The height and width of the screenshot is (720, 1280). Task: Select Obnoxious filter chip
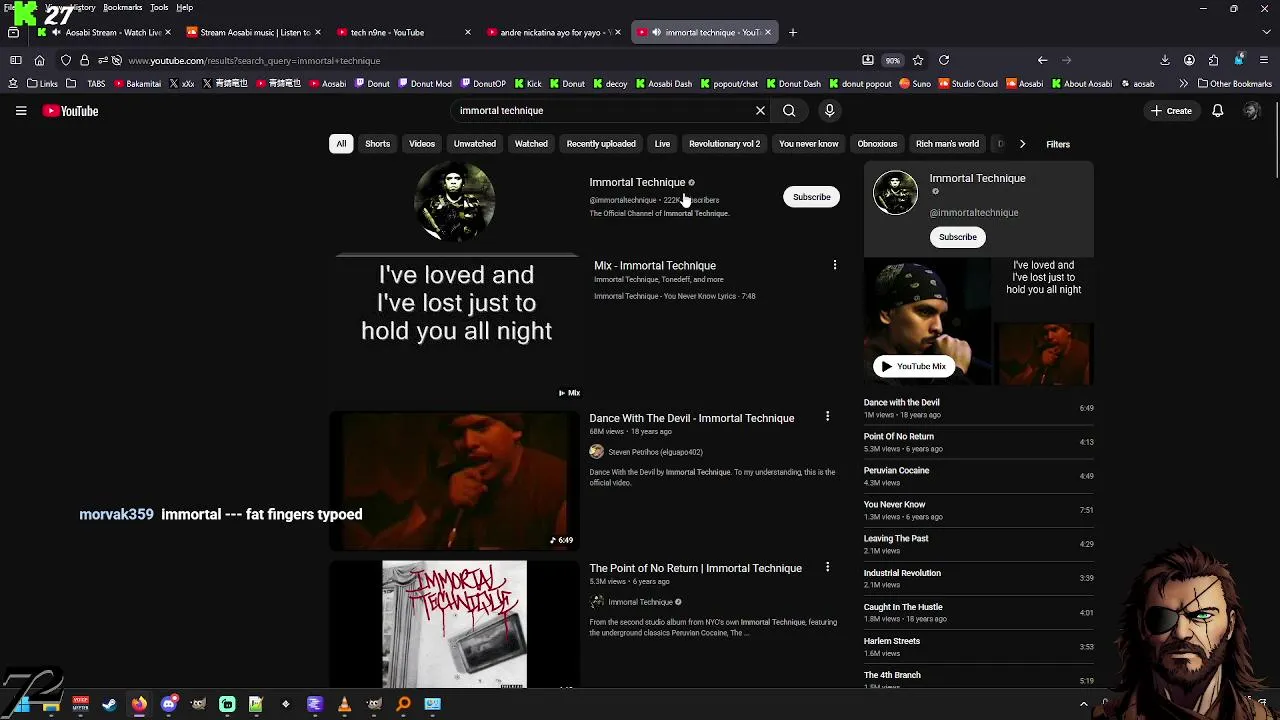tap(877, 144)
